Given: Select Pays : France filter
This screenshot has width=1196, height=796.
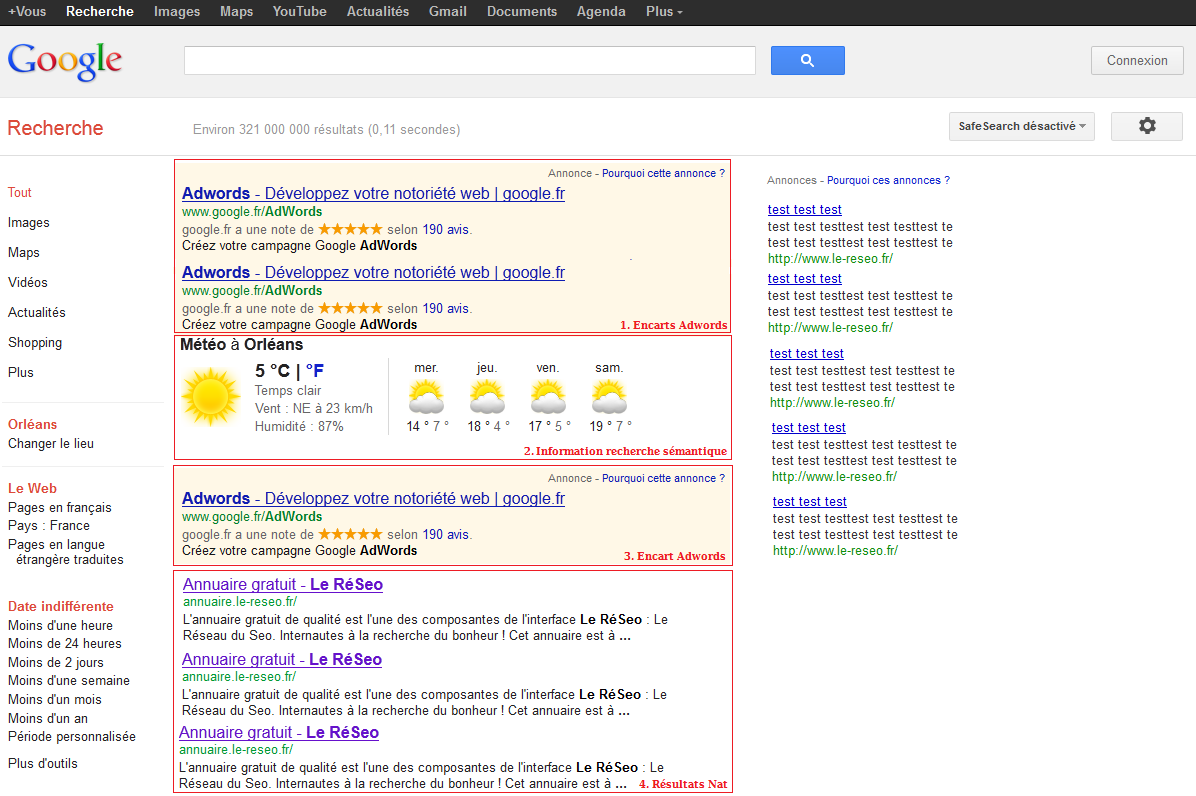Looking at the screenshot, I should [49, 526].
